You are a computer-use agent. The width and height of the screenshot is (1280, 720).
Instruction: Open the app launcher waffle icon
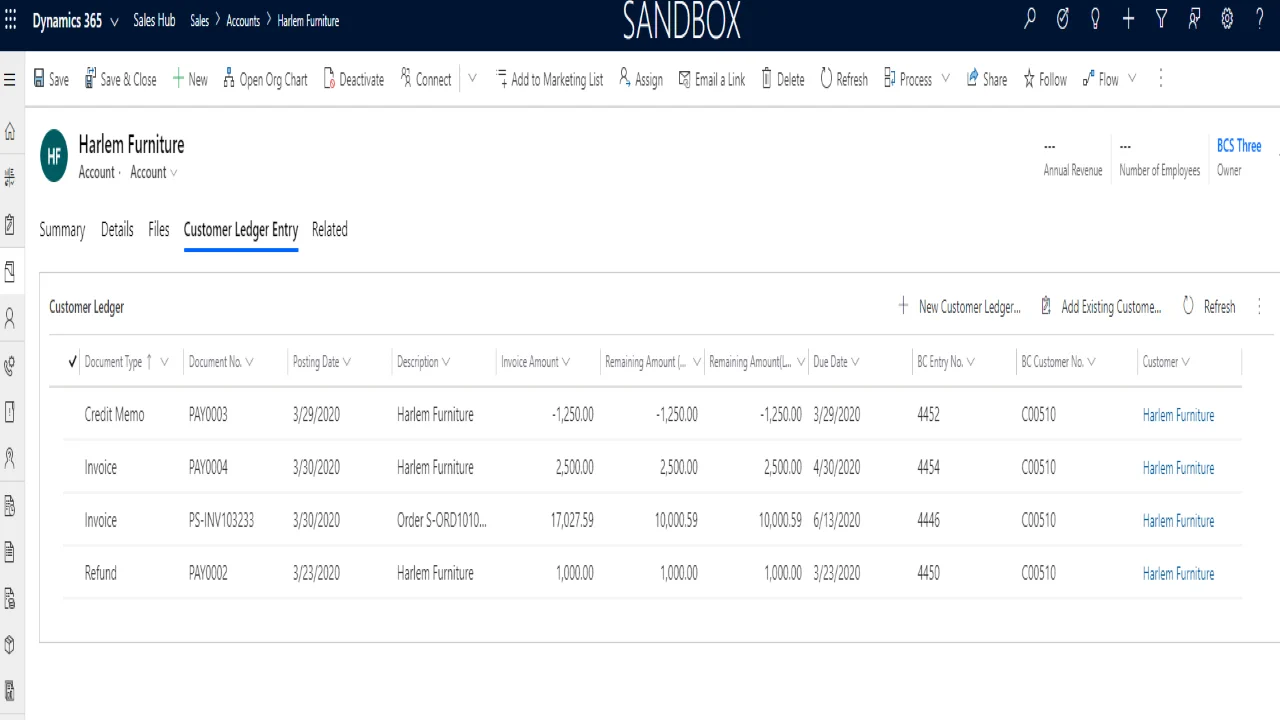(11, 20)
